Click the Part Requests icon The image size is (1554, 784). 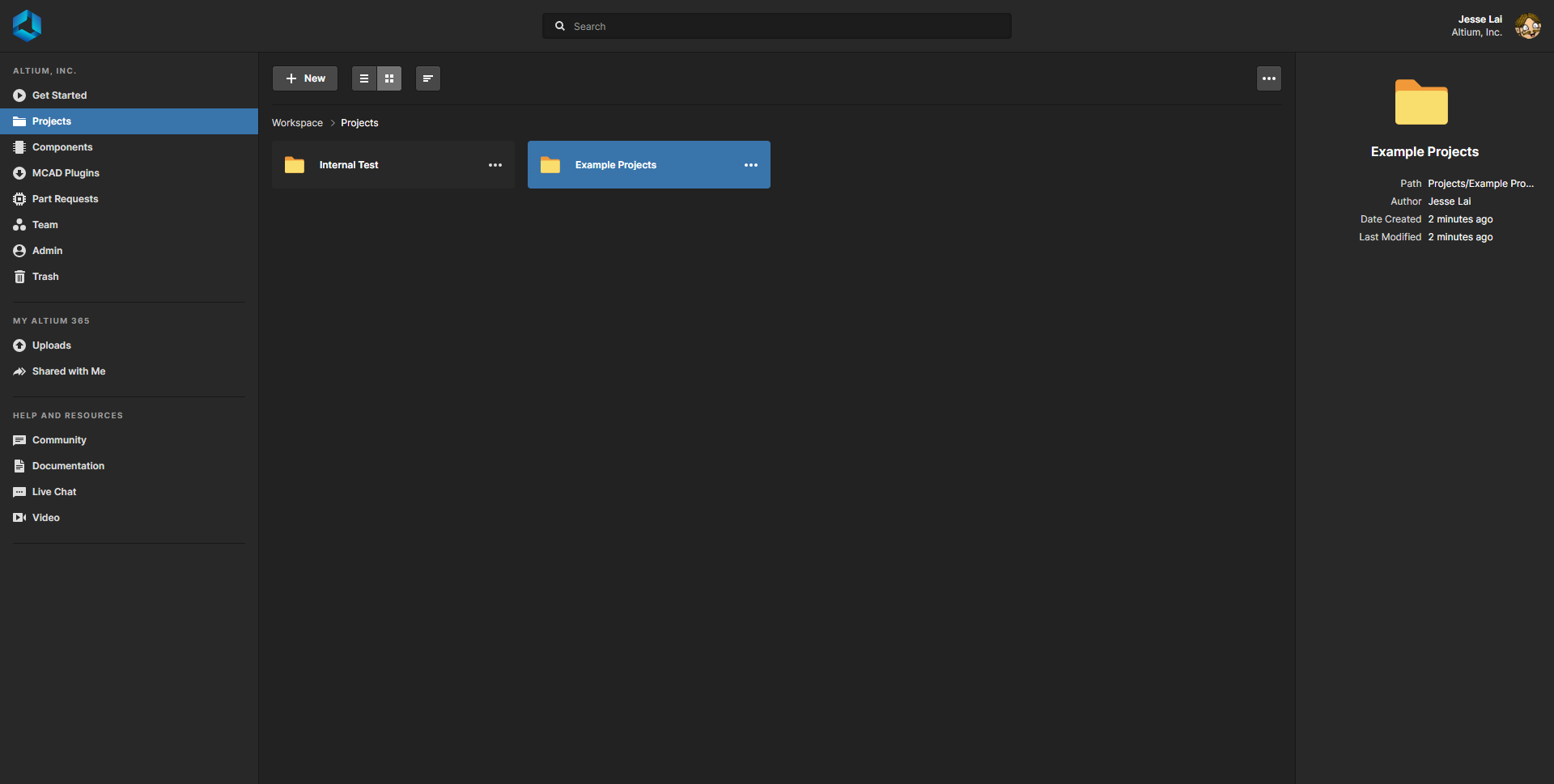[x=19, y=199]
